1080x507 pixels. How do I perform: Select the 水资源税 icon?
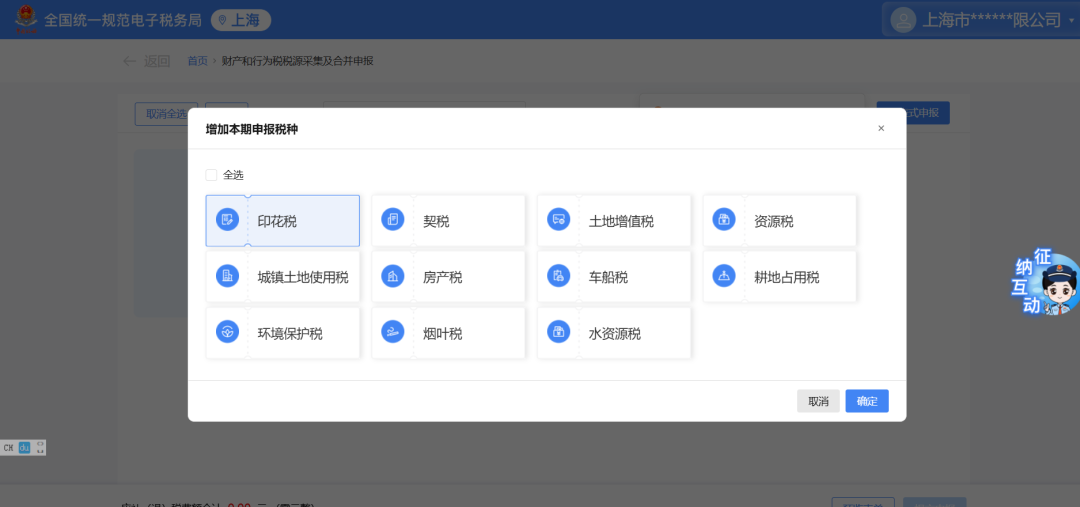coord(559,333)
